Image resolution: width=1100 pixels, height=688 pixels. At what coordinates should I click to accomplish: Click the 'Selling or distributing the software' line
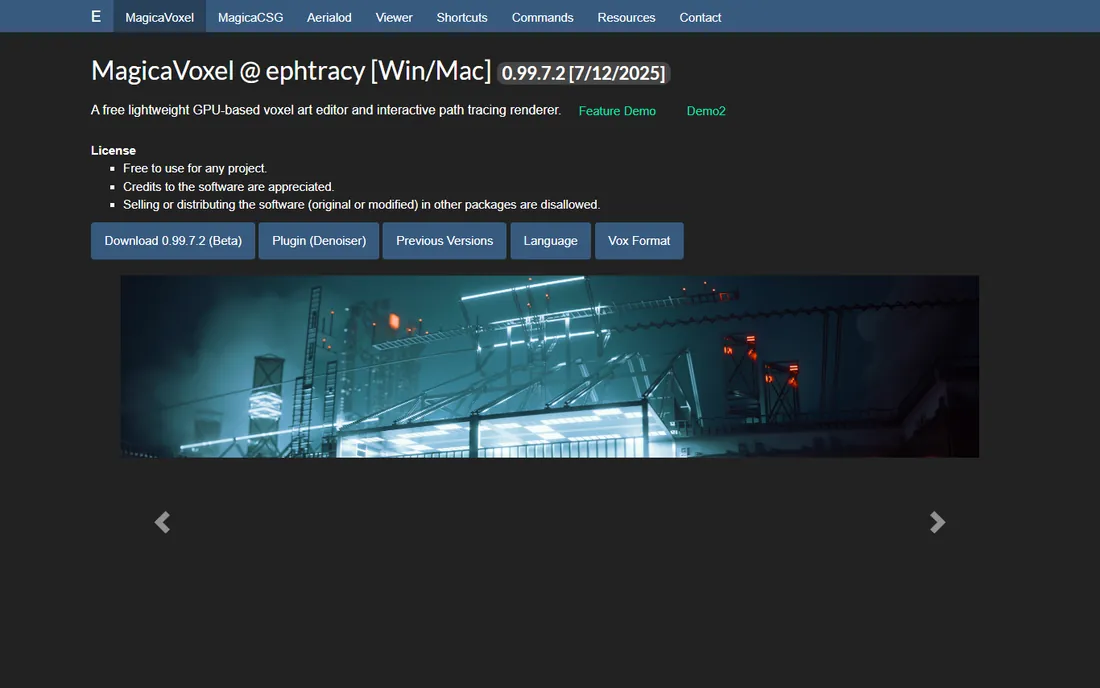pyautogui.click(x=361, y=205)
